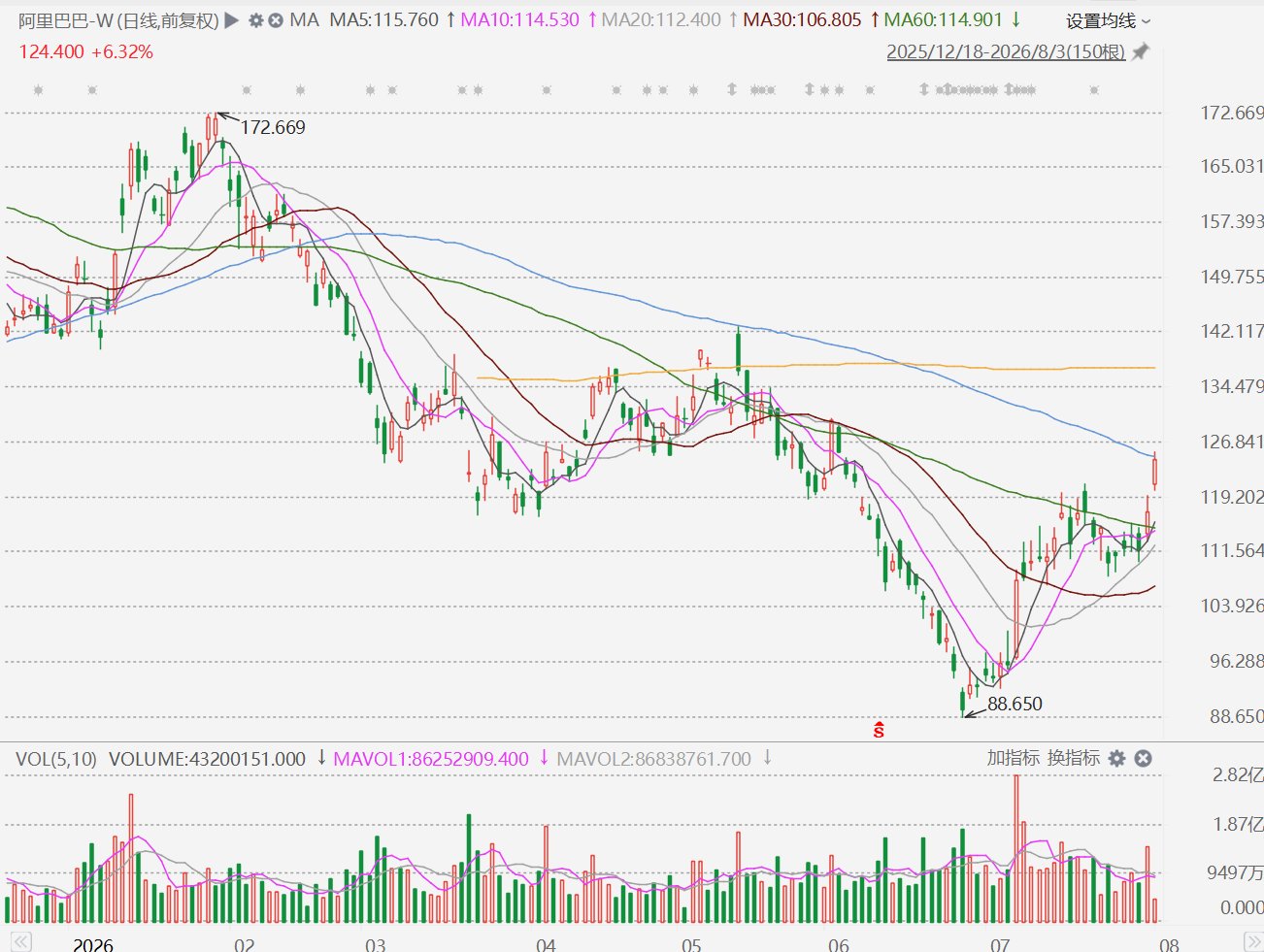Click the 2026 year label on the time axis
The width and height of the screenshot is (1264, 952).
pos(93,944)
